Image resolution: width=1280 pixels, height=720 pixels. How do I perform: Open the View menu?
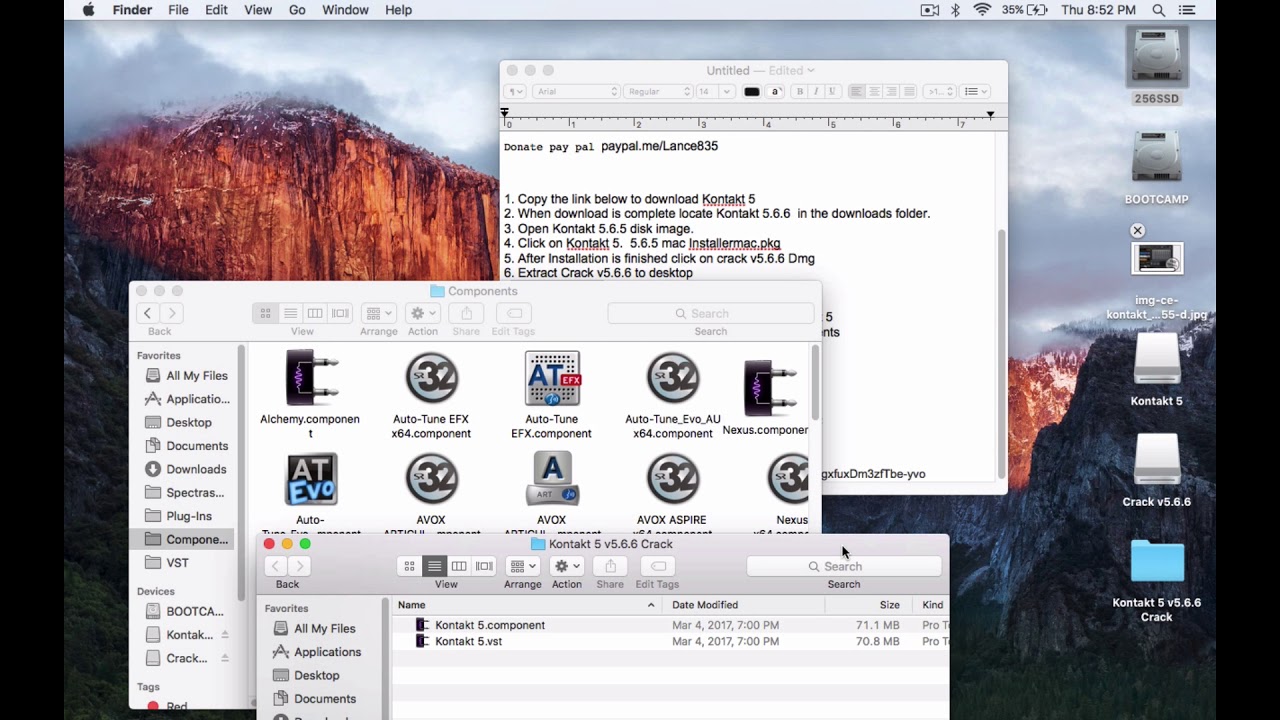click(258, 10)
